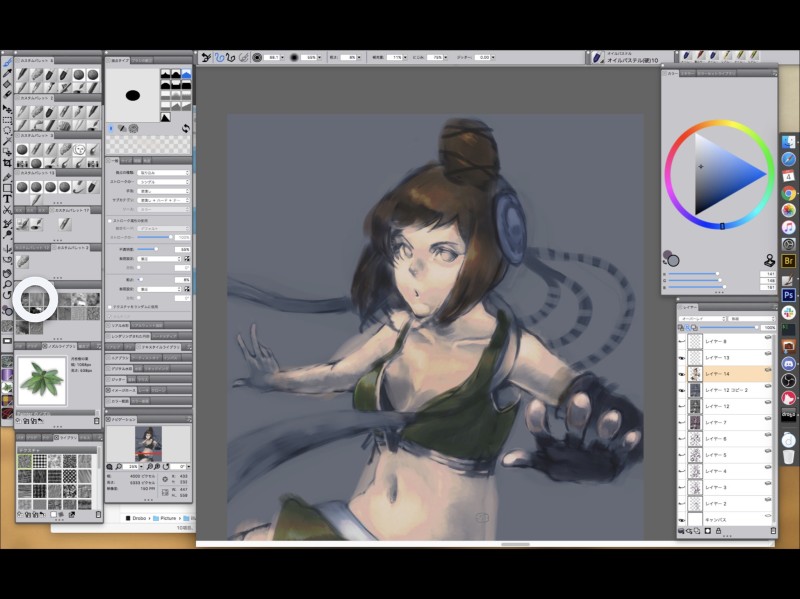Open the ナビゲーション panel tab
This screenshot has height=599, width=800.
(123, 419)
